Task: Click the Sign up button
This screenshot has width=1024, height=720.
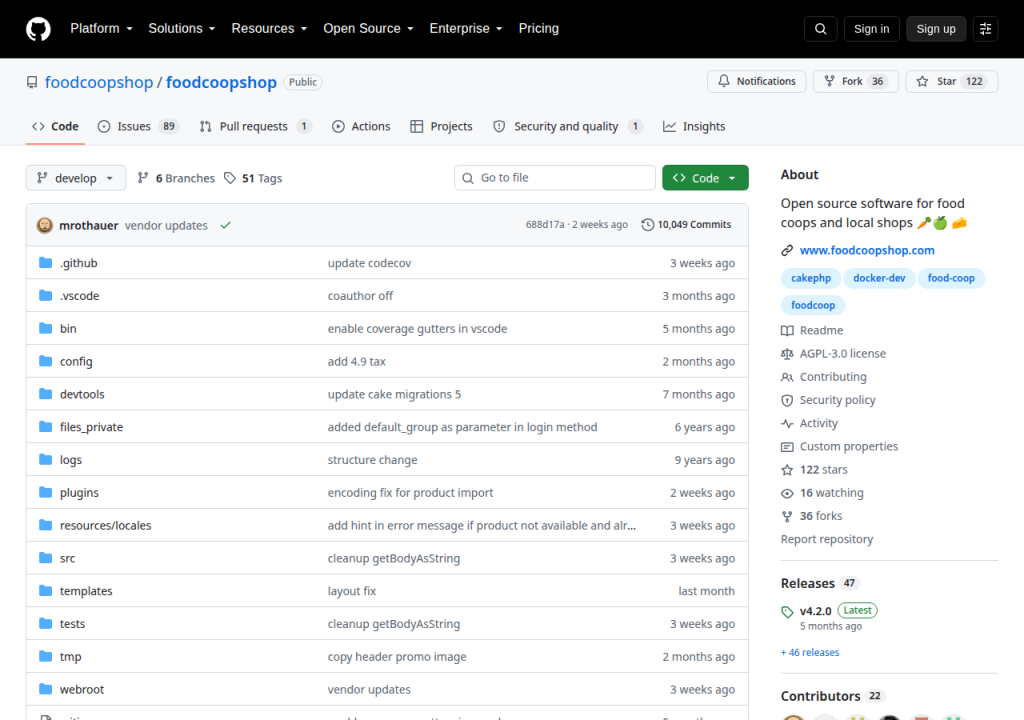Action: click(x=936, y=29)
